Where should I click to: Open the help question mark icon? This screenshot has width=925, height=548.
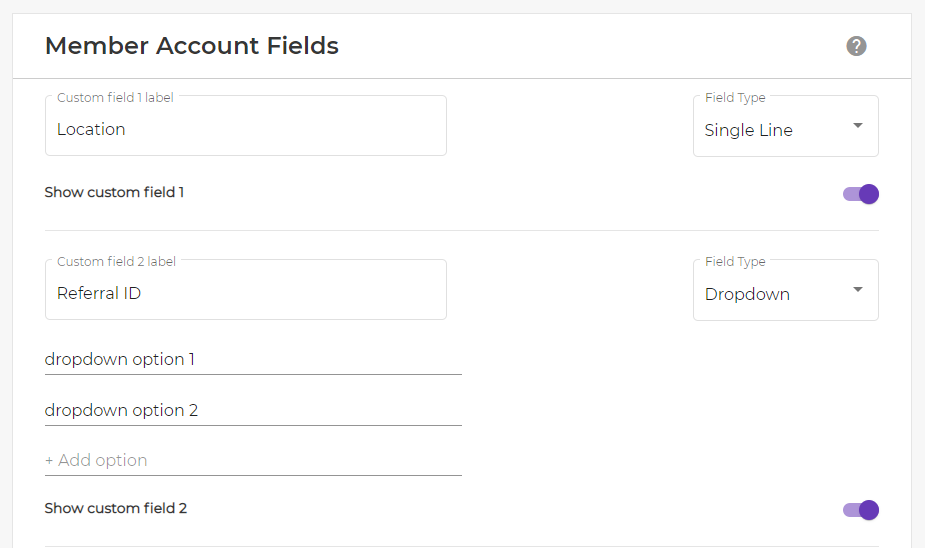click(x=856, y=46)
